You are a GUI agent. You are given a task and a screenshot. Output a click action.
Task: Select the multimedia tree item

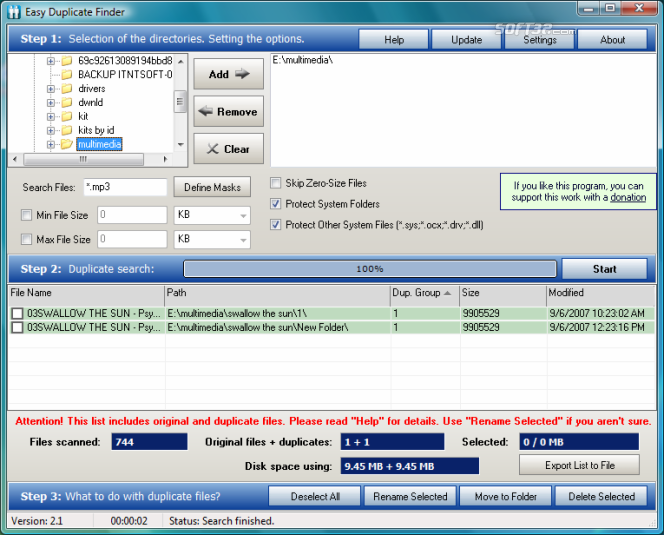pyautogui.click(x=100, y=144)
